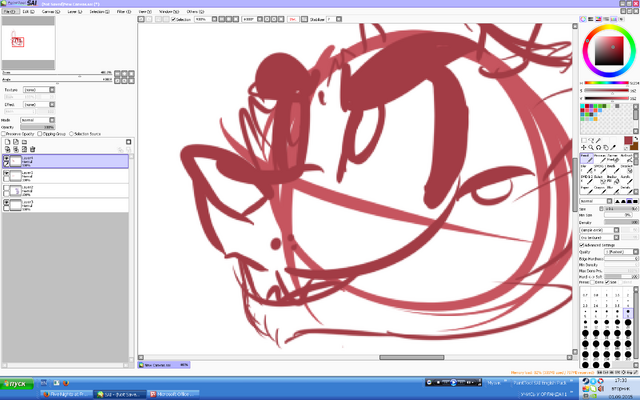The image size is (640, 400).
Task: Hide Layer4 with its eye icon
Action: click(x=6, y=158)
